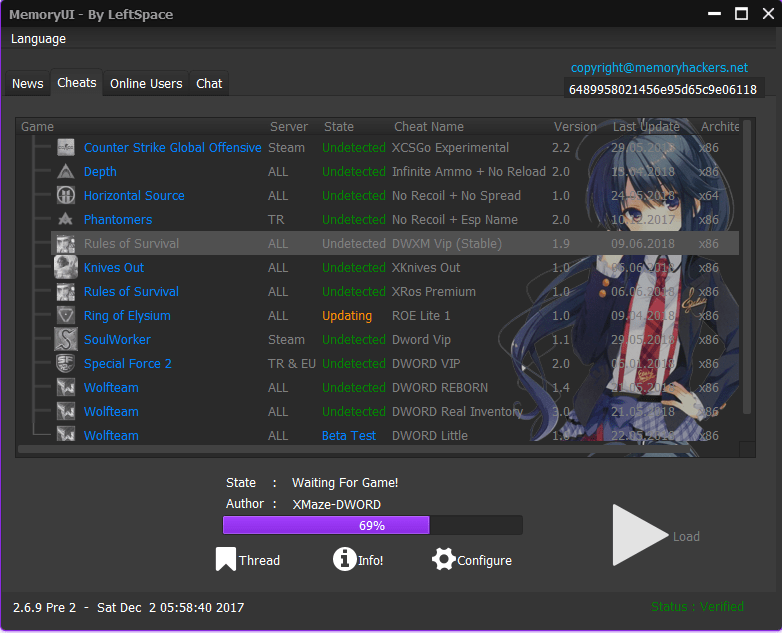Sort by the Version column header

tap(575, 127)
